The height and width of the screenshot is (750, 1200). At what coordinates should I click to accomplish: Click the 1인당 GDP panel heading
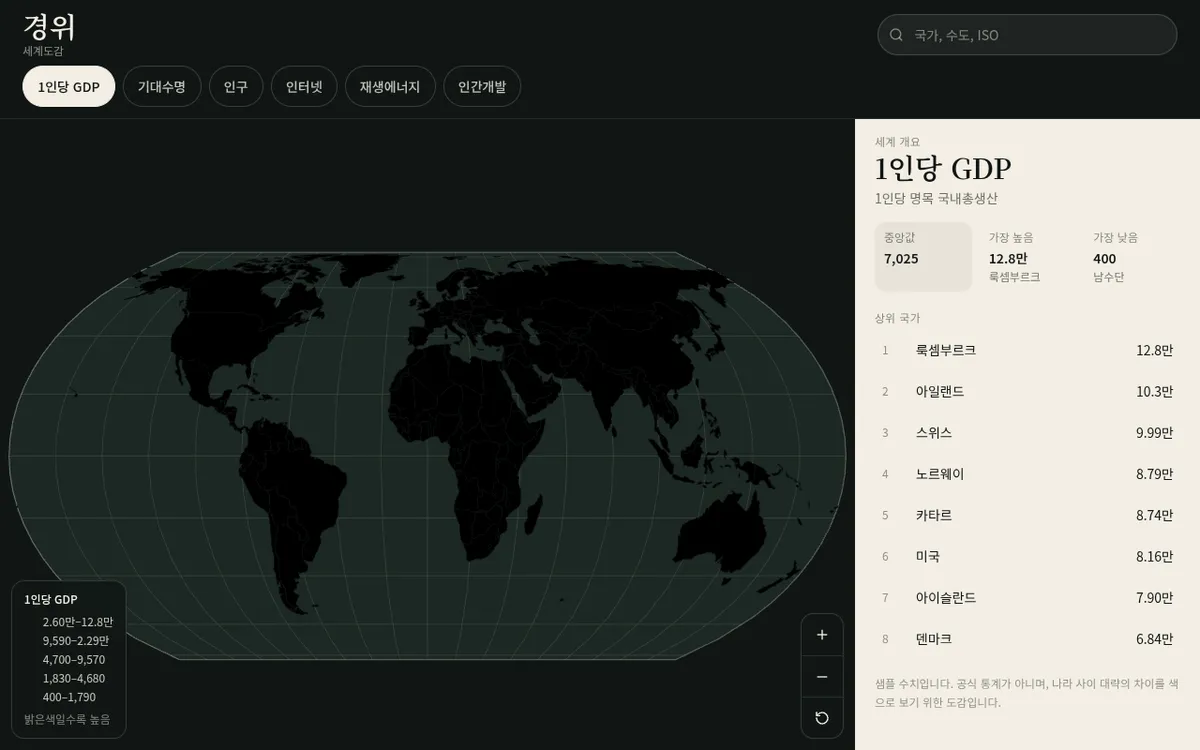[943, 168]
